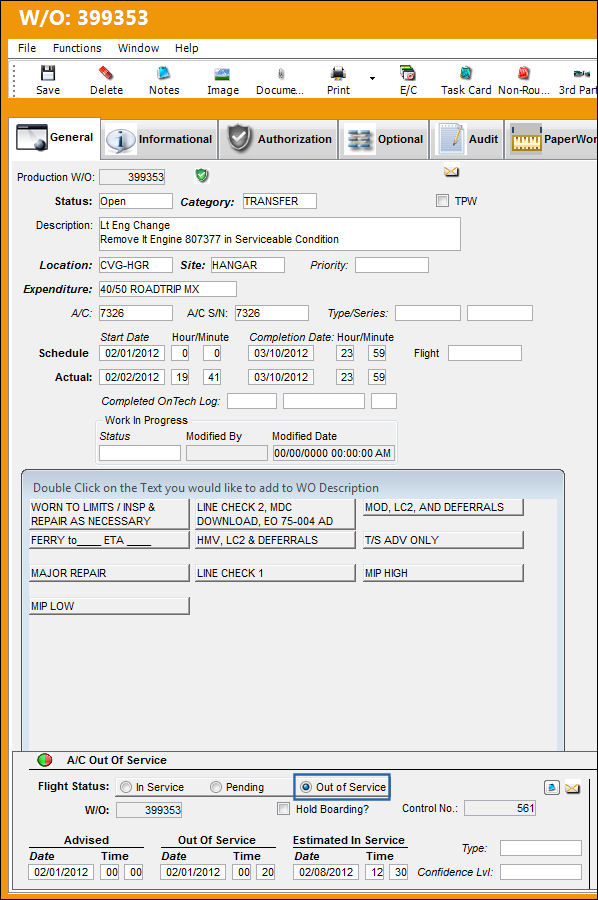Click Estimated In Service date 02/08/2012
Screen dimensions: 598x900
[326, 872]
